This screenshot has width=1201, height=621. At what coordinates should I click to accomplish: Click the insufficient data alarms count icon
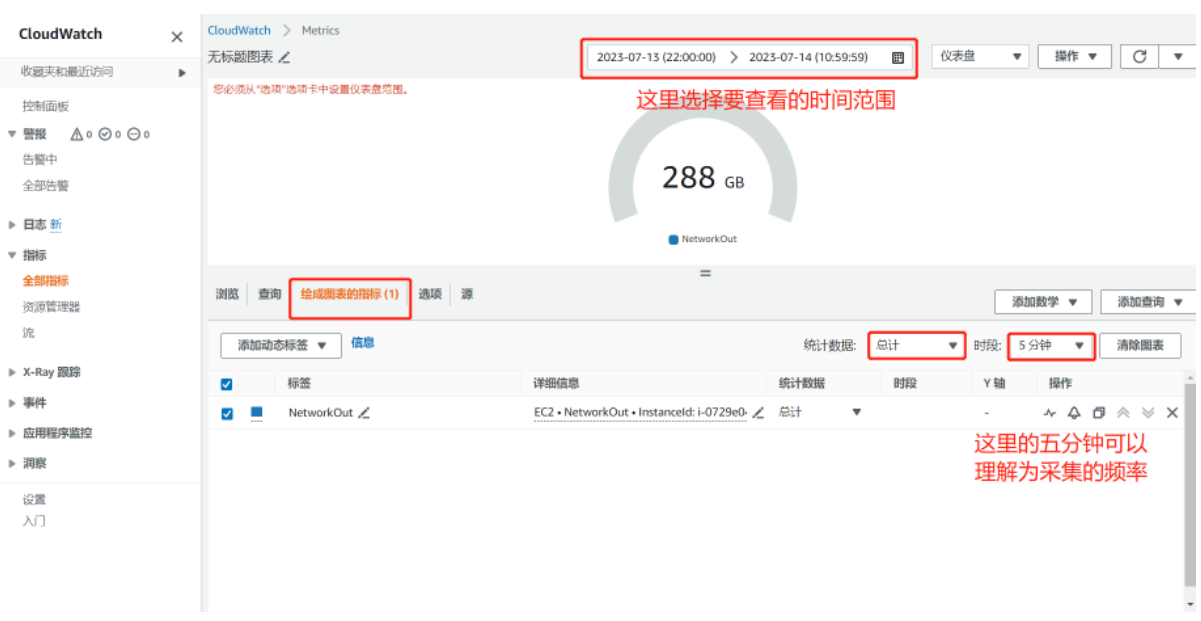click(x=139, y=134)
